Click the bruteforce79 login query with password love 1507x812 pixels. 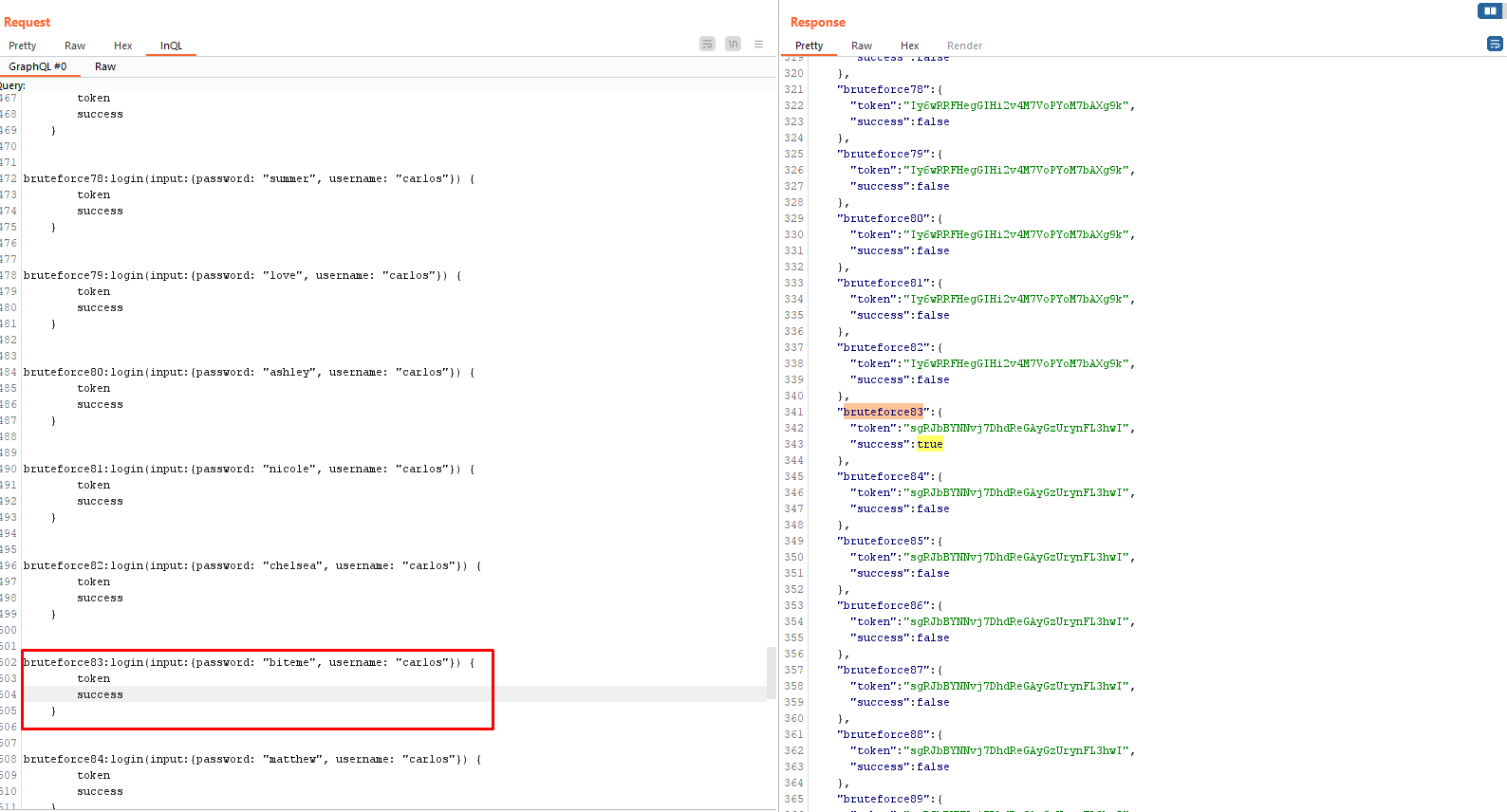[243, 275]
